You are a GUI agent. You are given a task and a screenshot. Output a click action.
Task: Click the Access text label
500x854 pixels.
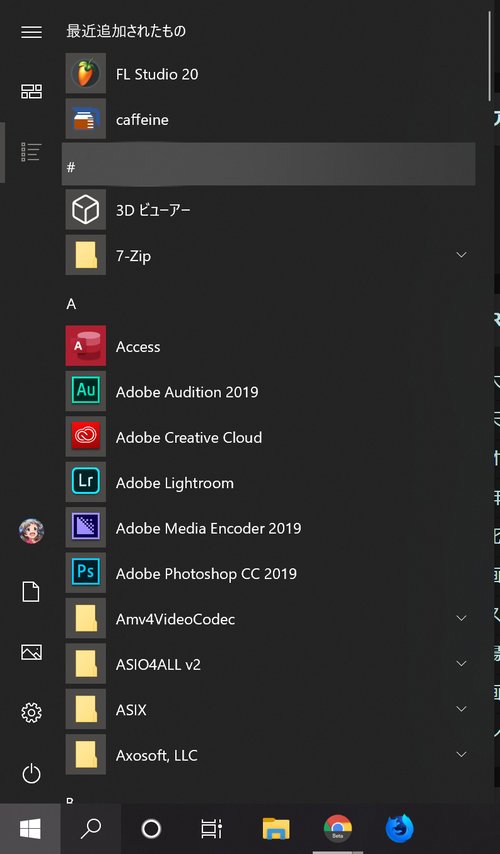pyautogui.click(x=138, y=347)
